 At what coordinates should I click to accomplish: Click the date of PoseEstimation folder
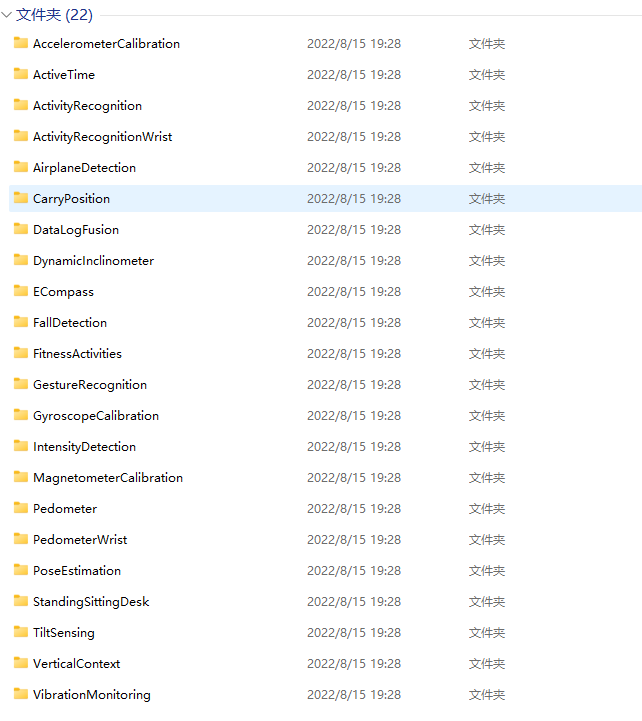point(353,571)
